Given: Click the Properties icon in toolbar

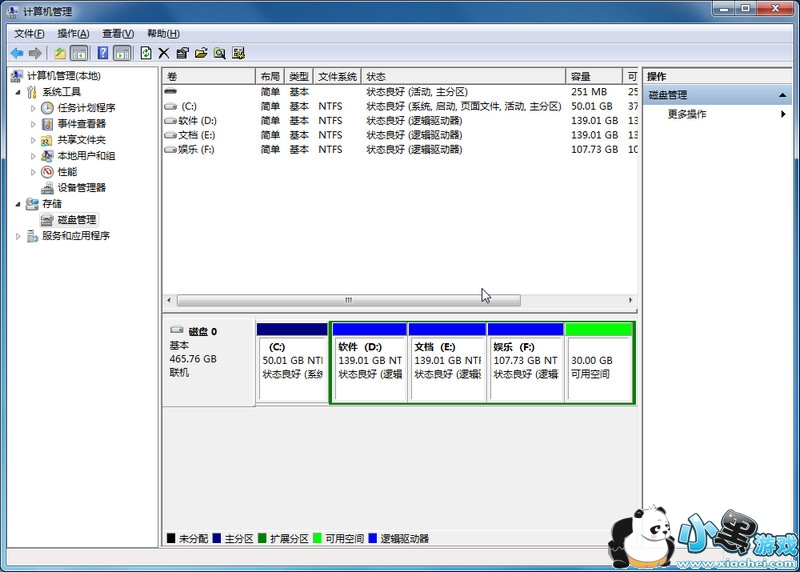Looking at the screenshot, I should pos(182,53).
